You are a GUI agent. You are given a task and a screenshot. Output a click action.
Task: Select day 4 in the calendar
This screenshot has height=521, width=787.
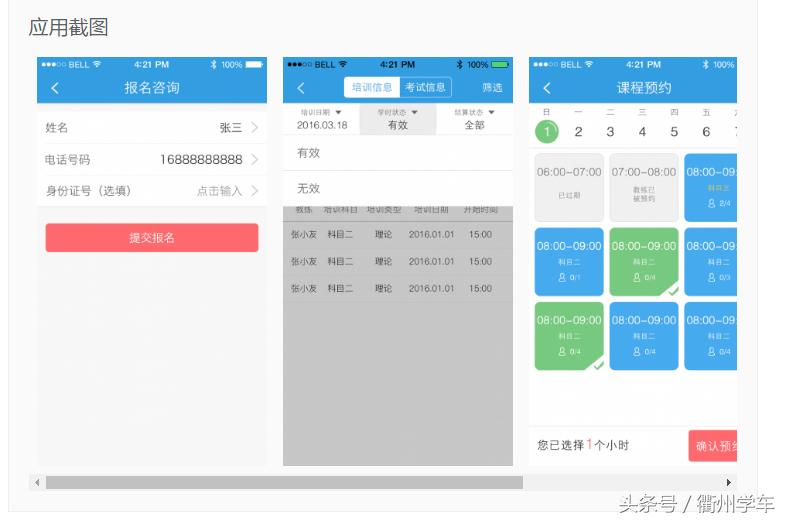coord(642,132)
